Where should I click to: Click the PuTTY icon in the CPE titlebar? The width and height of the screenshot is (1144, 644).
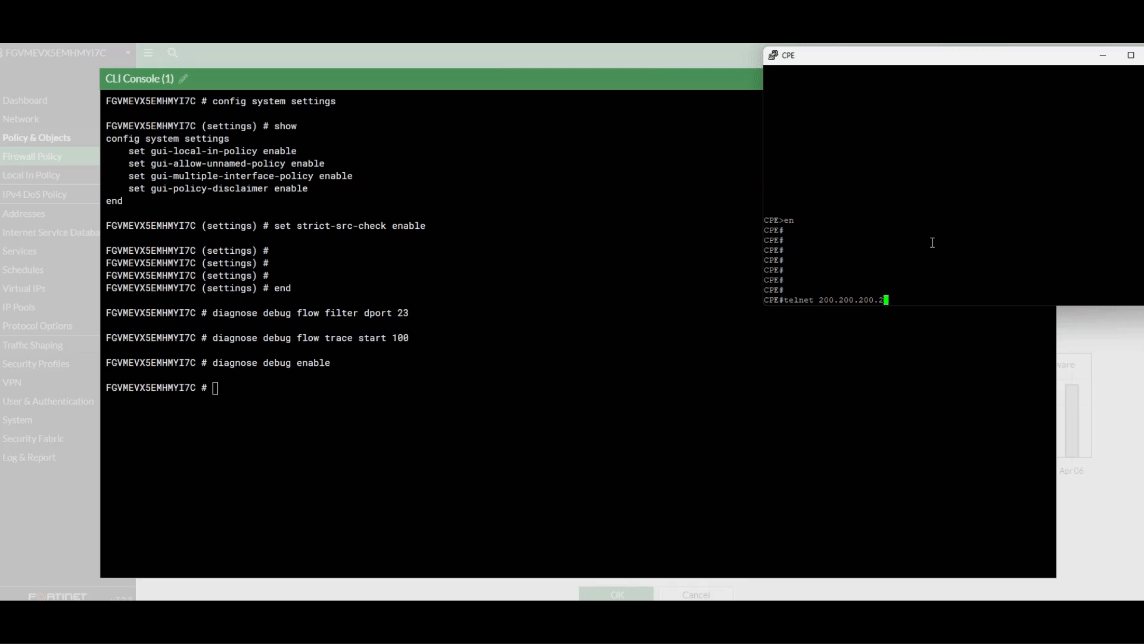click(772, 55)
